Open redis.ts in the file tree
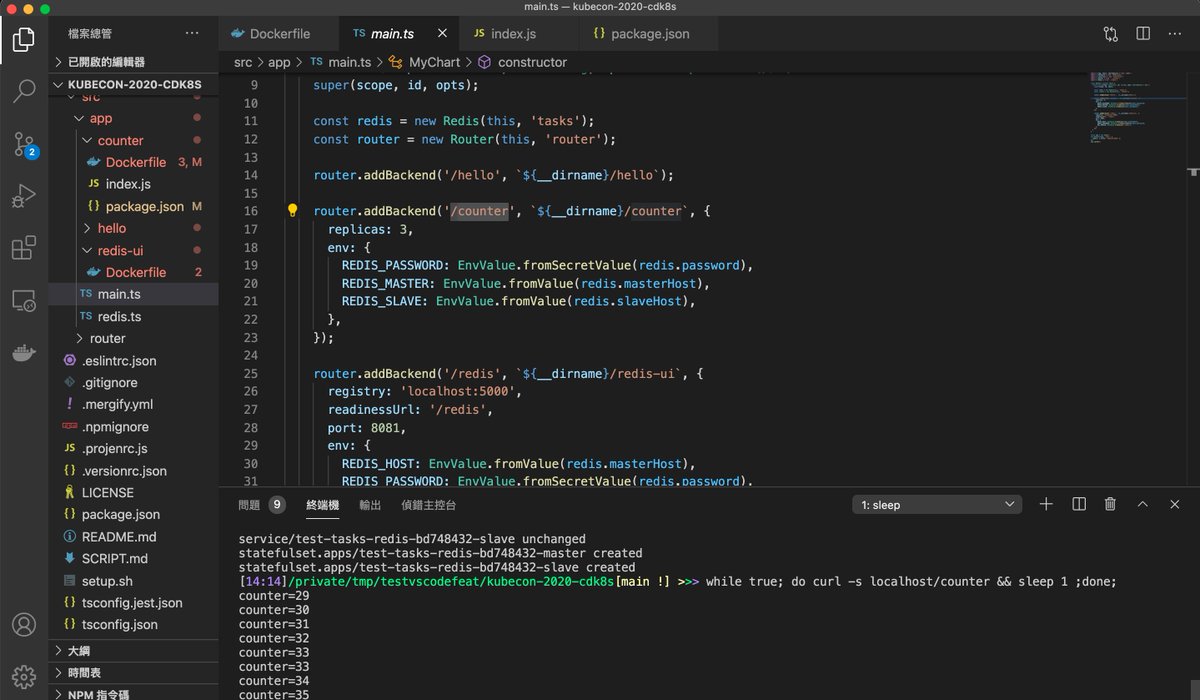The image size is (1200, 700). pos(133,316)
